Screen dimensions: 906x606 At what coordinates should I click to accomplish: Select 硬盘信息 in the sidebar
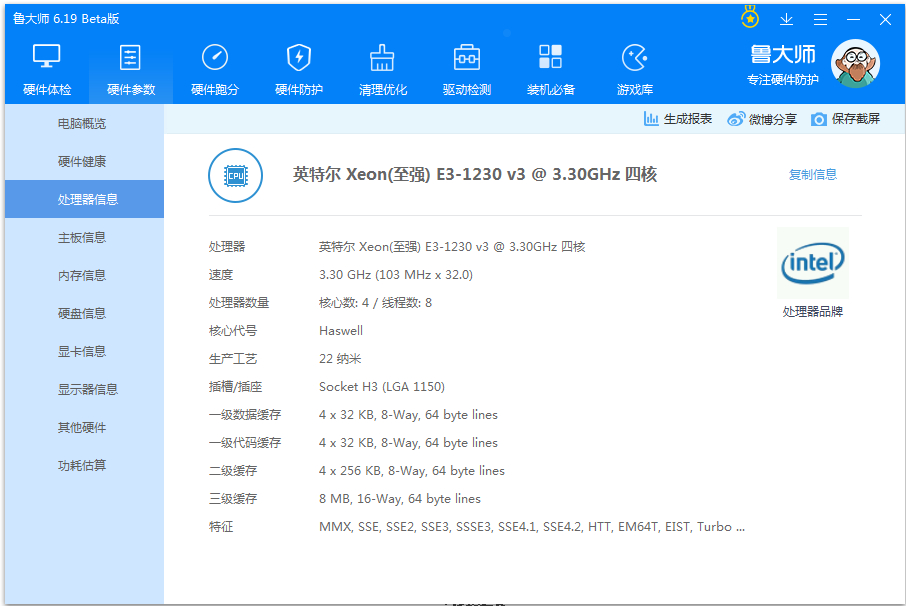[x=84, y=313]
